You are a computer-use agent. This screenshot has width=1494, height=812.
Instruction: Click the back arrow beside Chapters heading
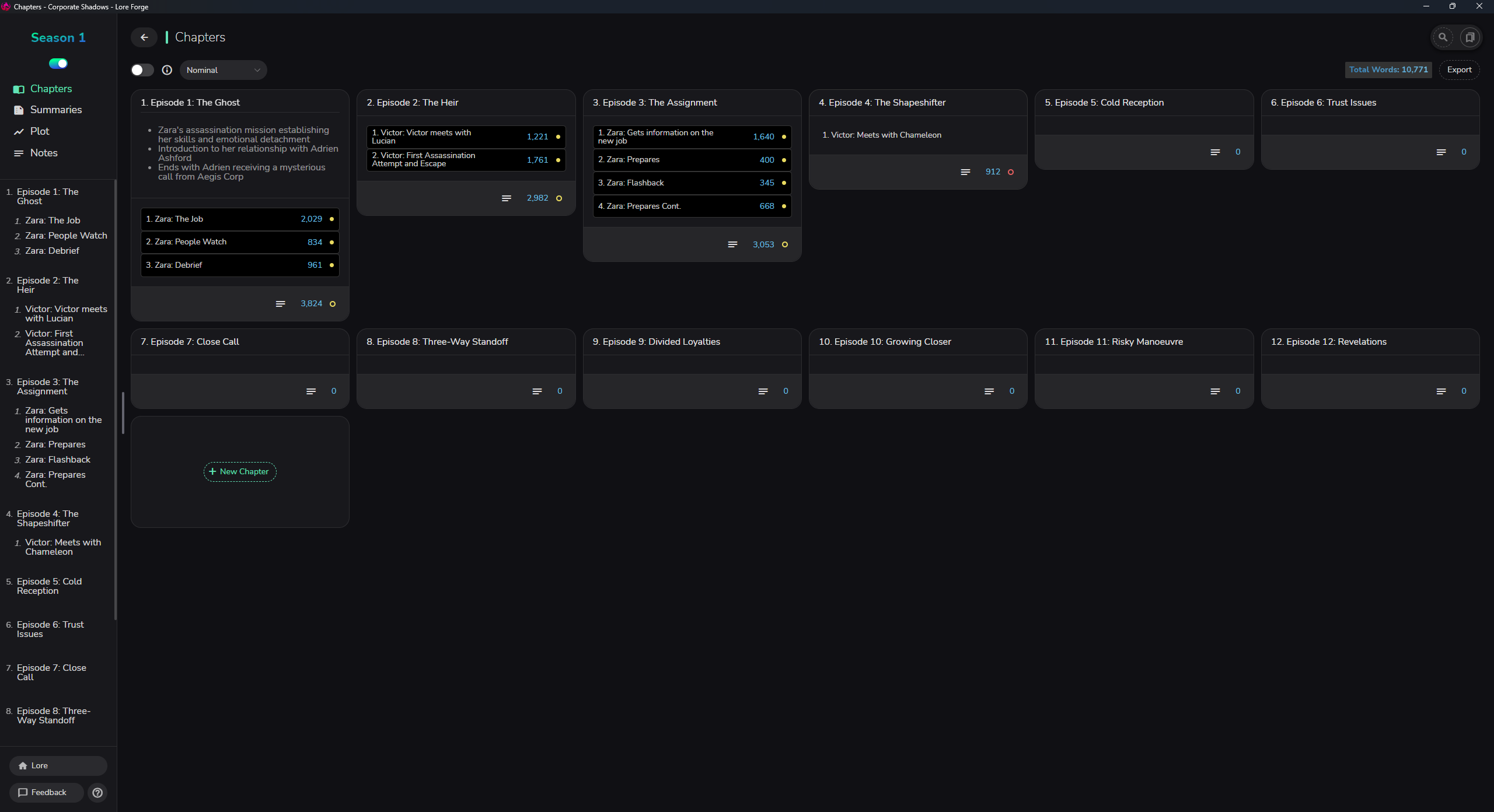click(144, 37)
